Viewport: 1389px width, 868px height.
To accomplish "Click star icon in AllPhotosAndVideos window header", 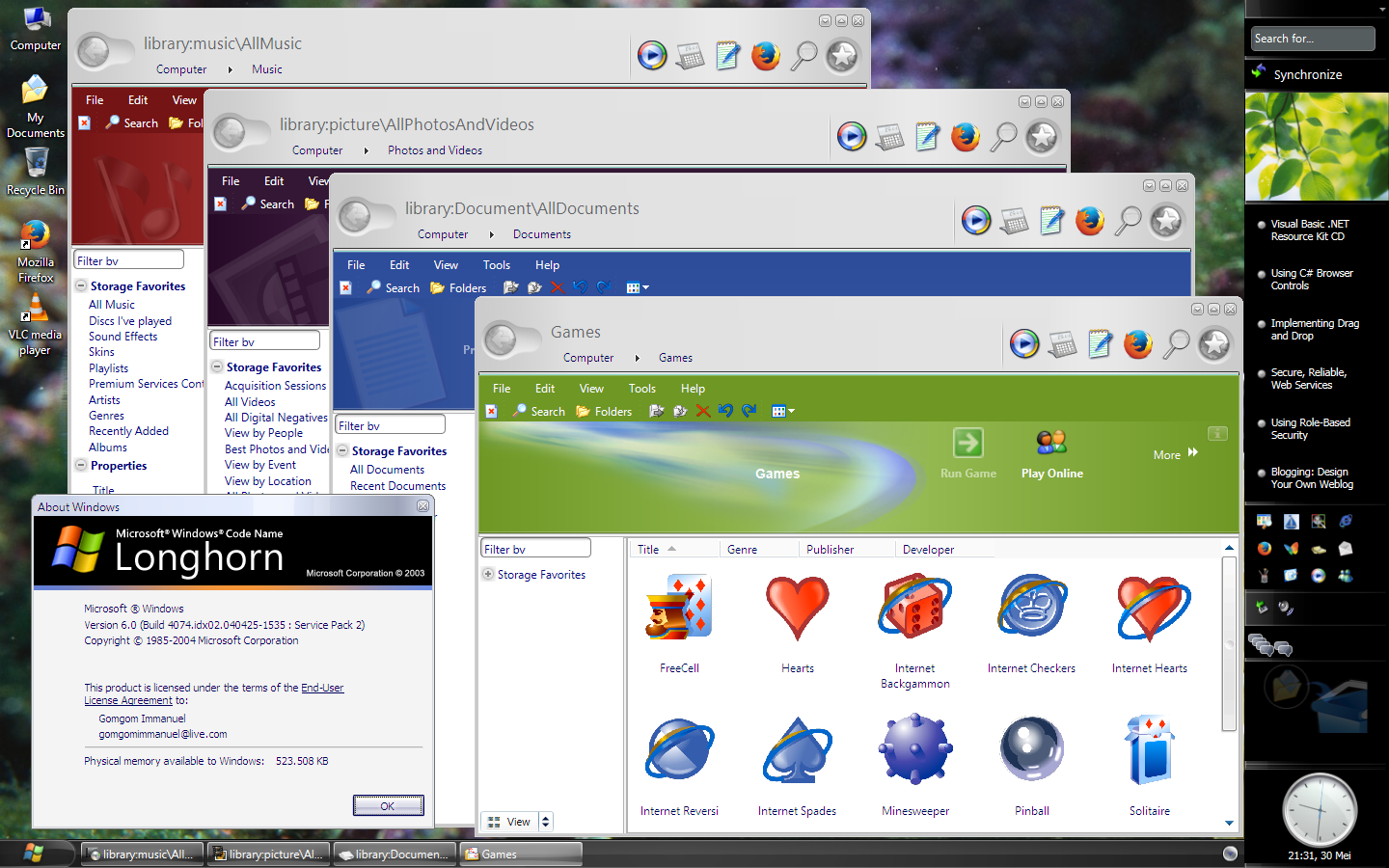I will [1042, 137].
